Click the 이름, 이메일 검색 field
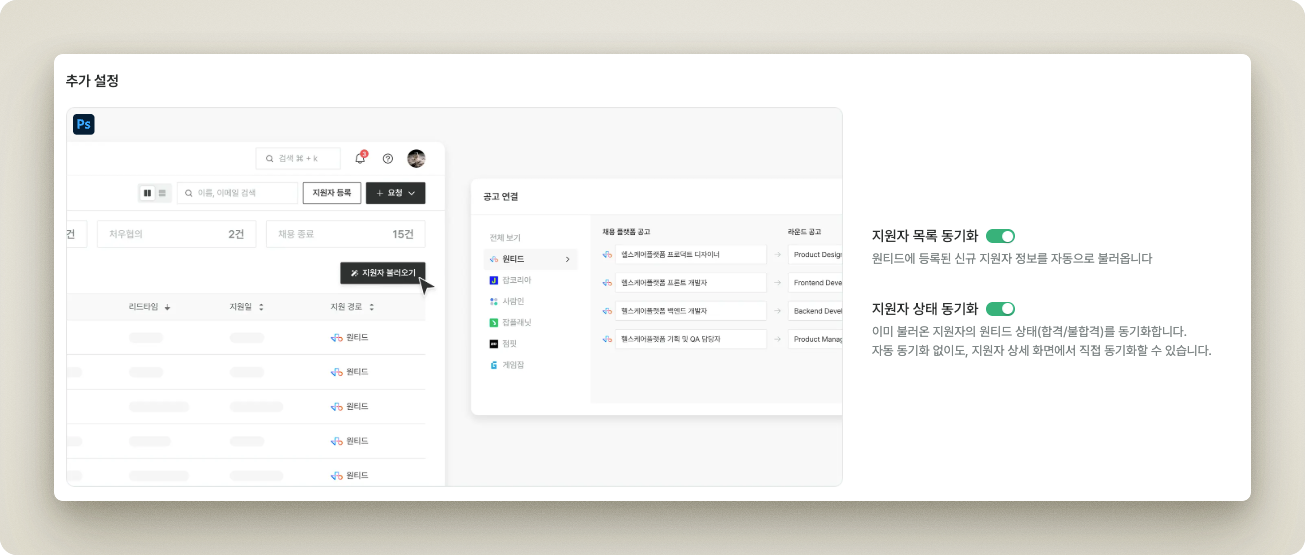Screen dimensions: 1305x555 point(238,193)
